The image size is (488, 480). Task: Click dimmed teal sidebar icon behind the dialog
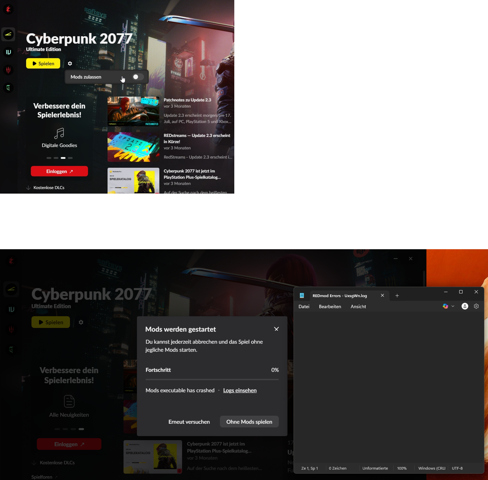(x=11, y=309)
